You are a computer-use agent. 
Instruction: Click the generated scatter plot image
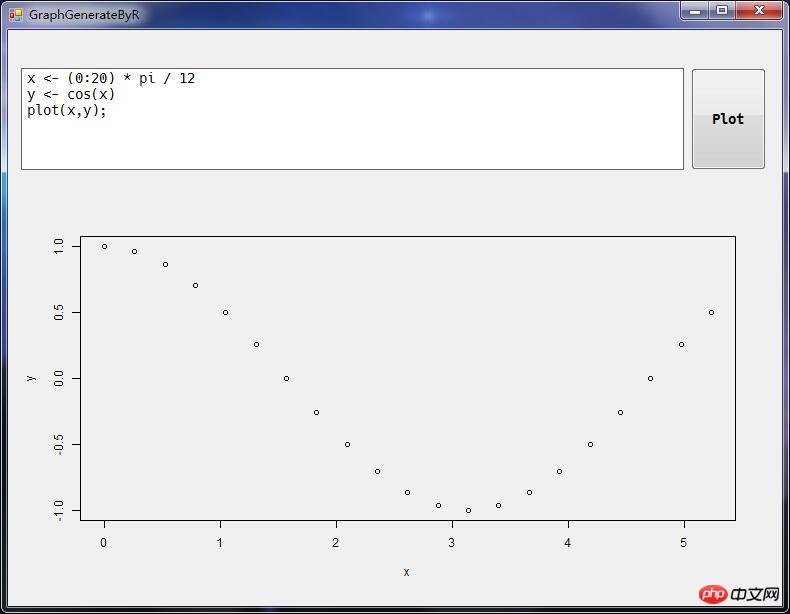[395, 403]
